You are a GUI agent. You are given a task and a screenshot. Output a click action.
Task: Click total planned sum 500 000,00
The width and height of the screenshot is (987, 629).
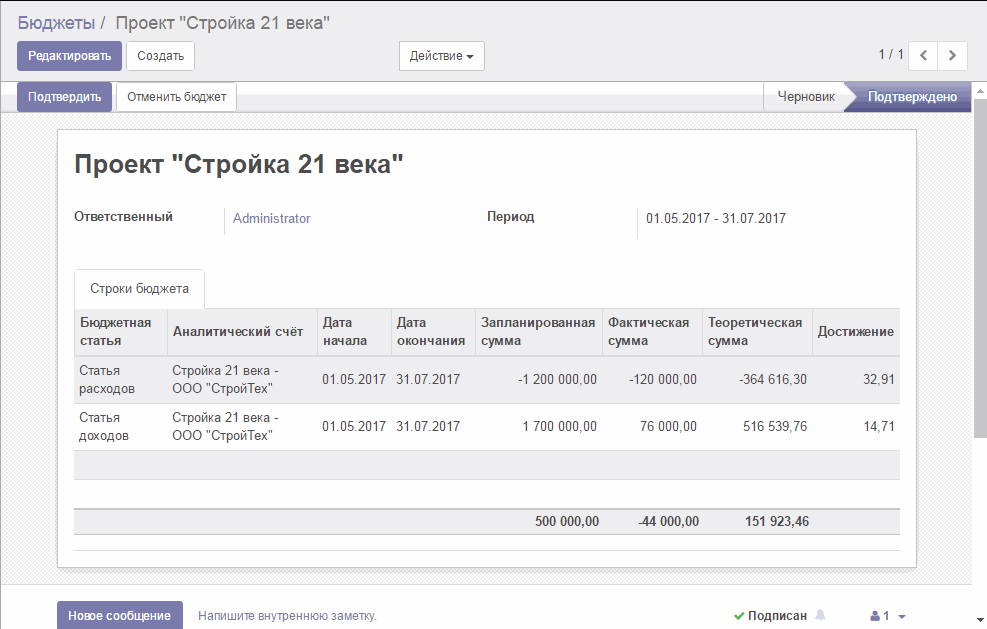click(567, 521)
